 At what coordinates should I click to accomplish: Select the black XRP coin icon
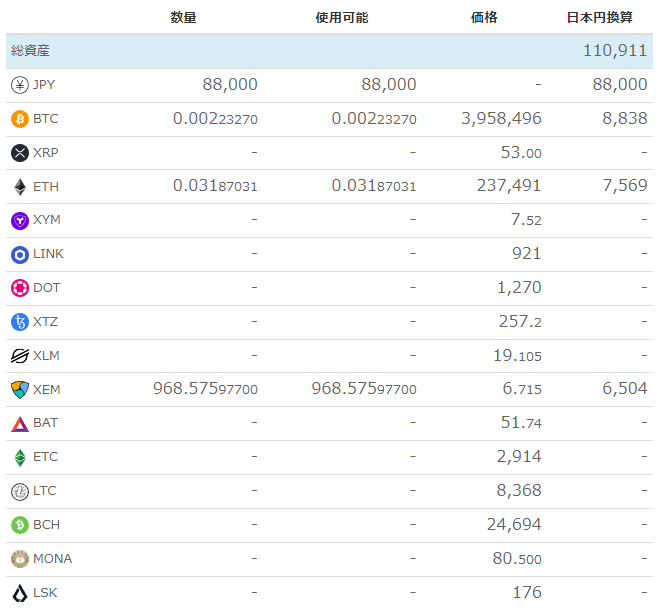(20, 153)
